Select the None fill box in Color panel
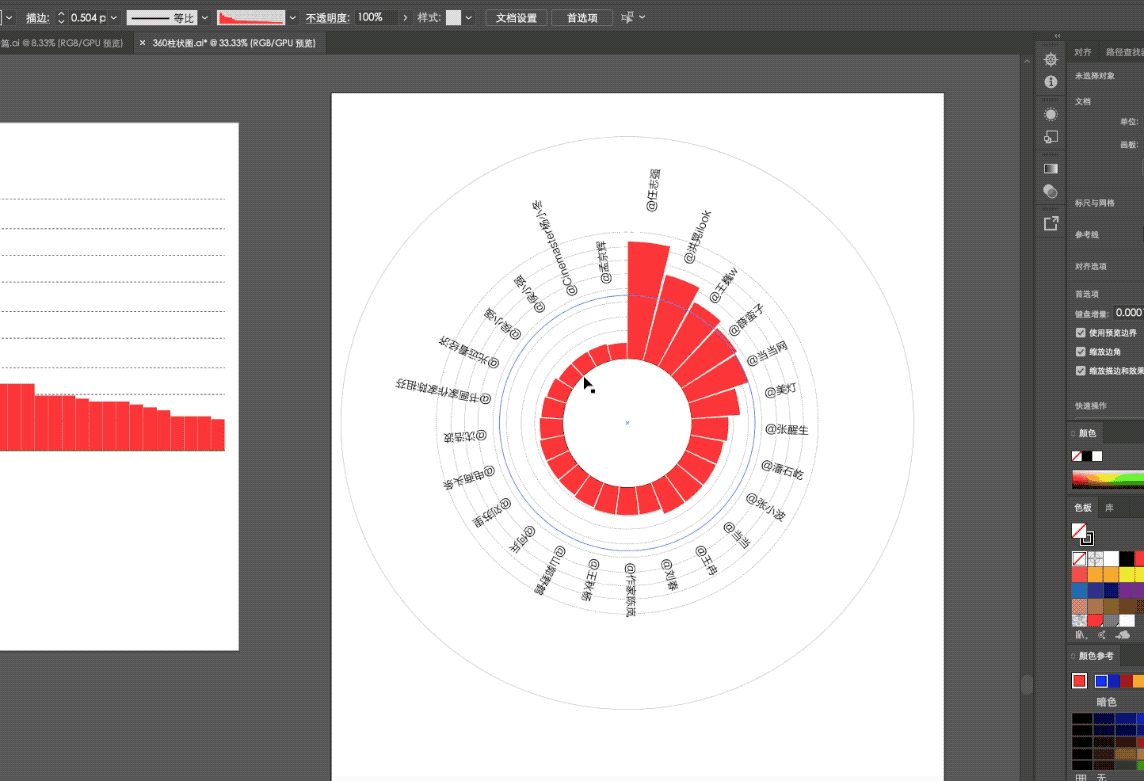Screen dimensions: 1144x781 pyautogui.click(x=1076, y=456)
